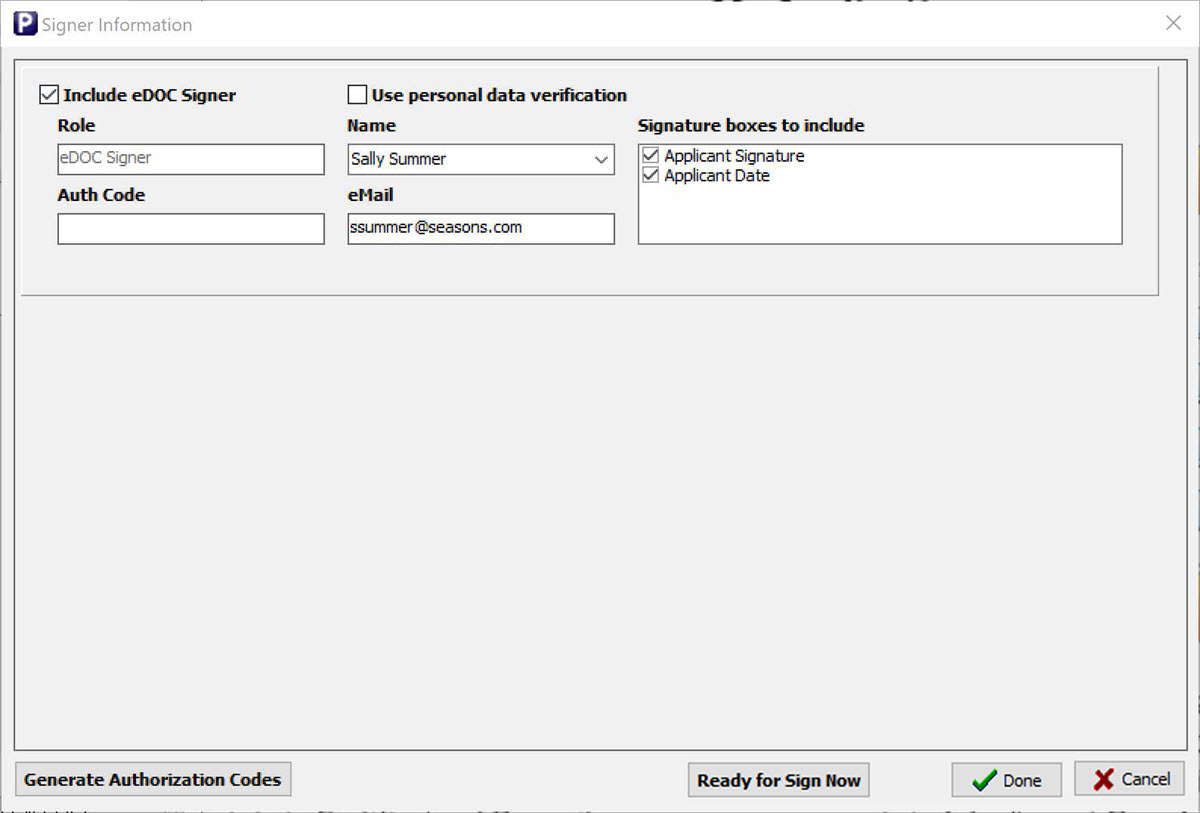This screenshot has height=813, width=1200.
Task: Enable Use personal data verification
Action: click(x=357, y=95)
